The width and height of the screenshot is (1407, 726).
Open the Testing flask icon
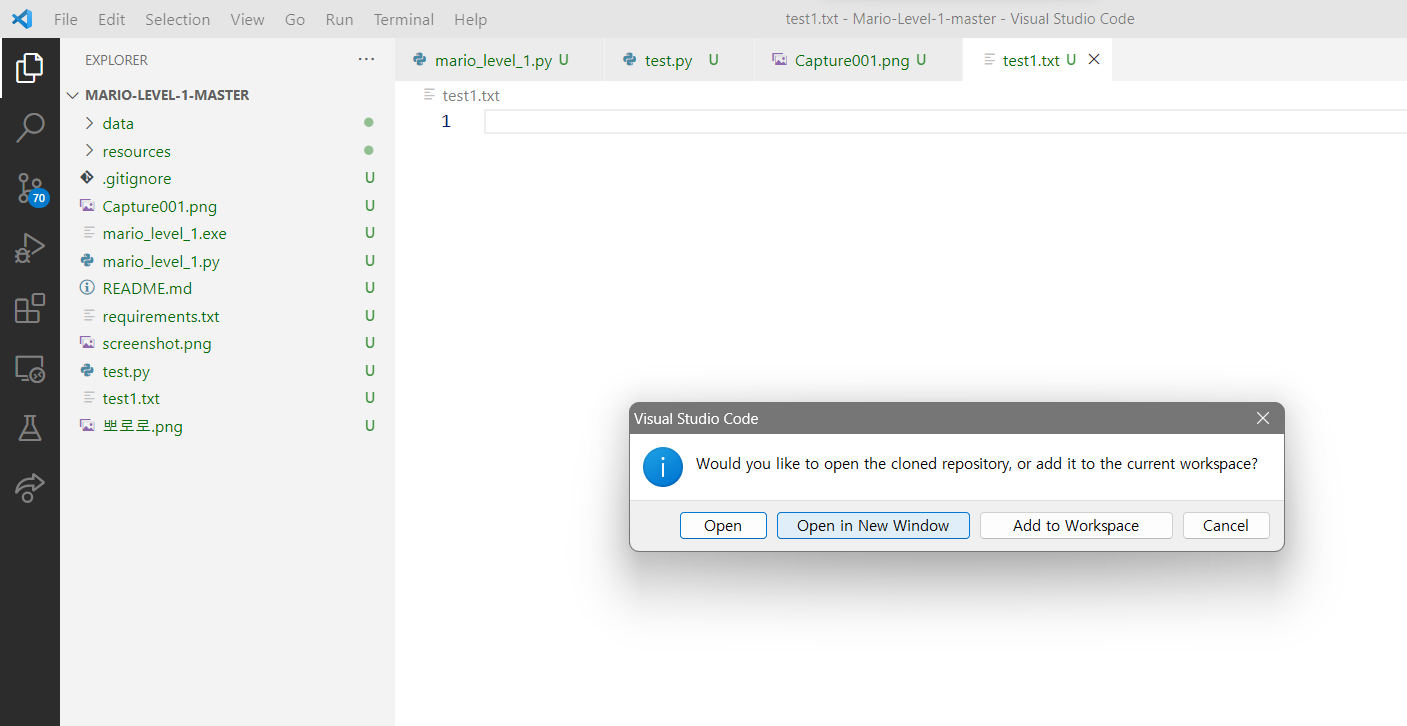point(30,428)
